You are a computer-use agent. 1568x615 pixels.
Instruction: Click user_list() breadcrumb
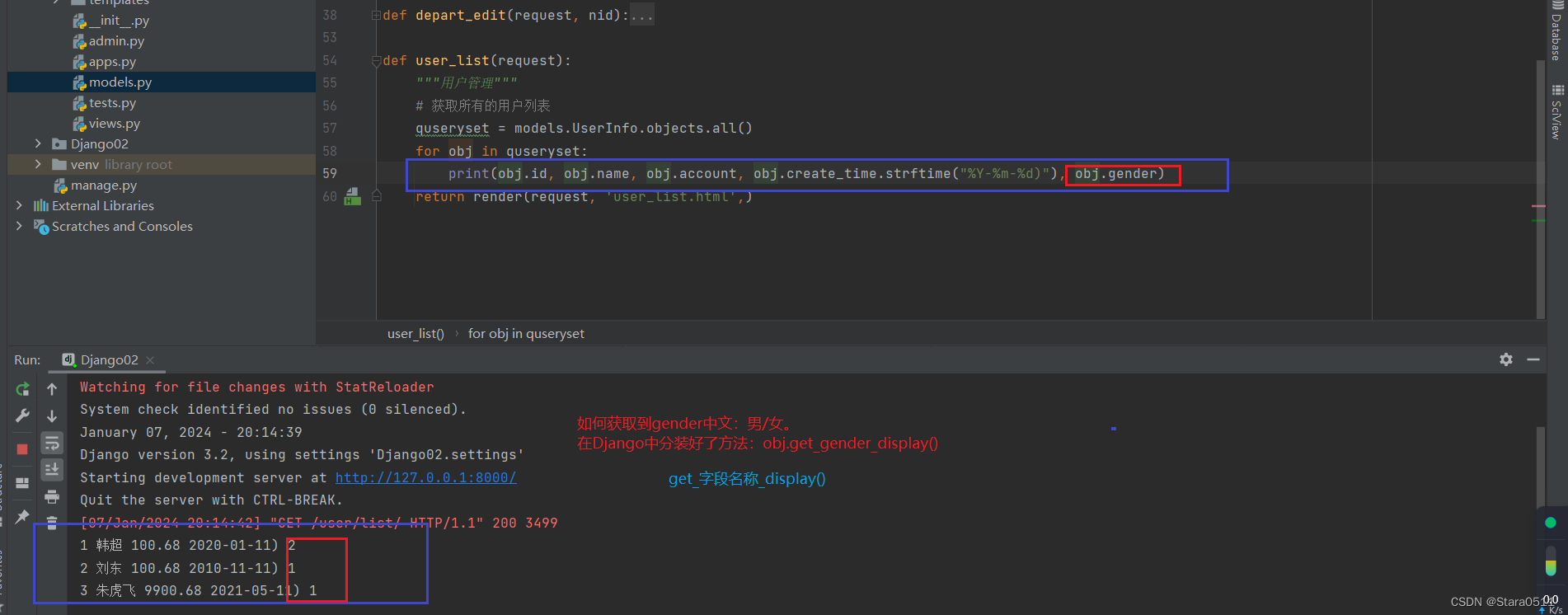pos(415,334)
